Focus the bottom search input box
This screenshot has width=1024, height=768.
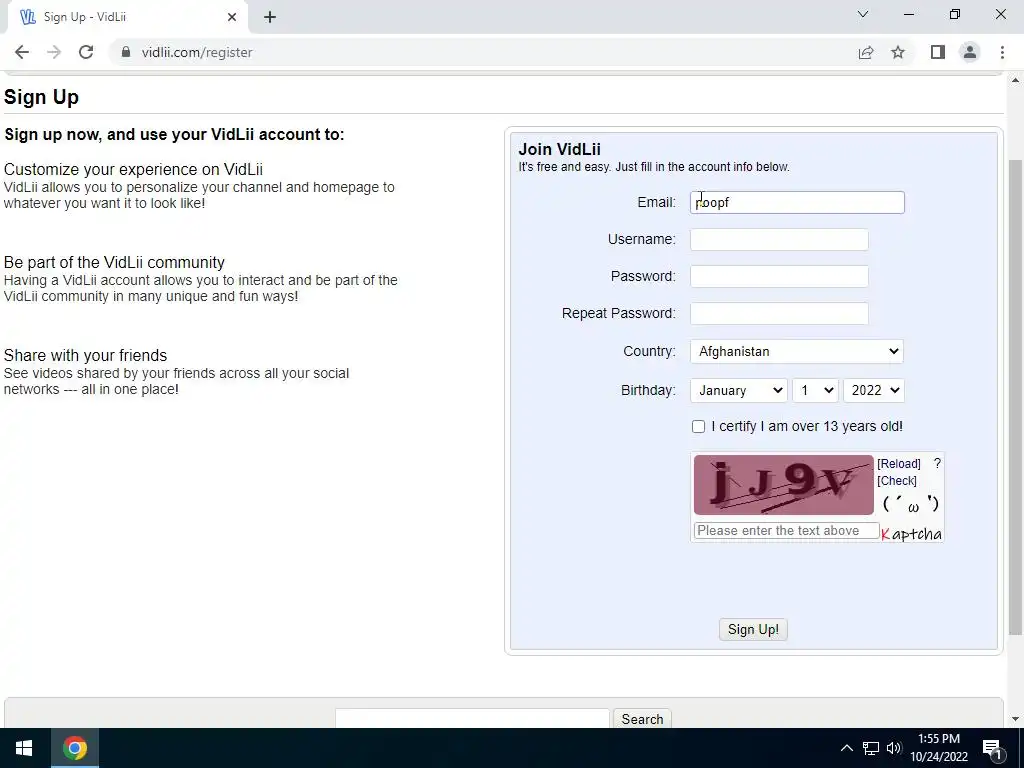coord(472,719)
